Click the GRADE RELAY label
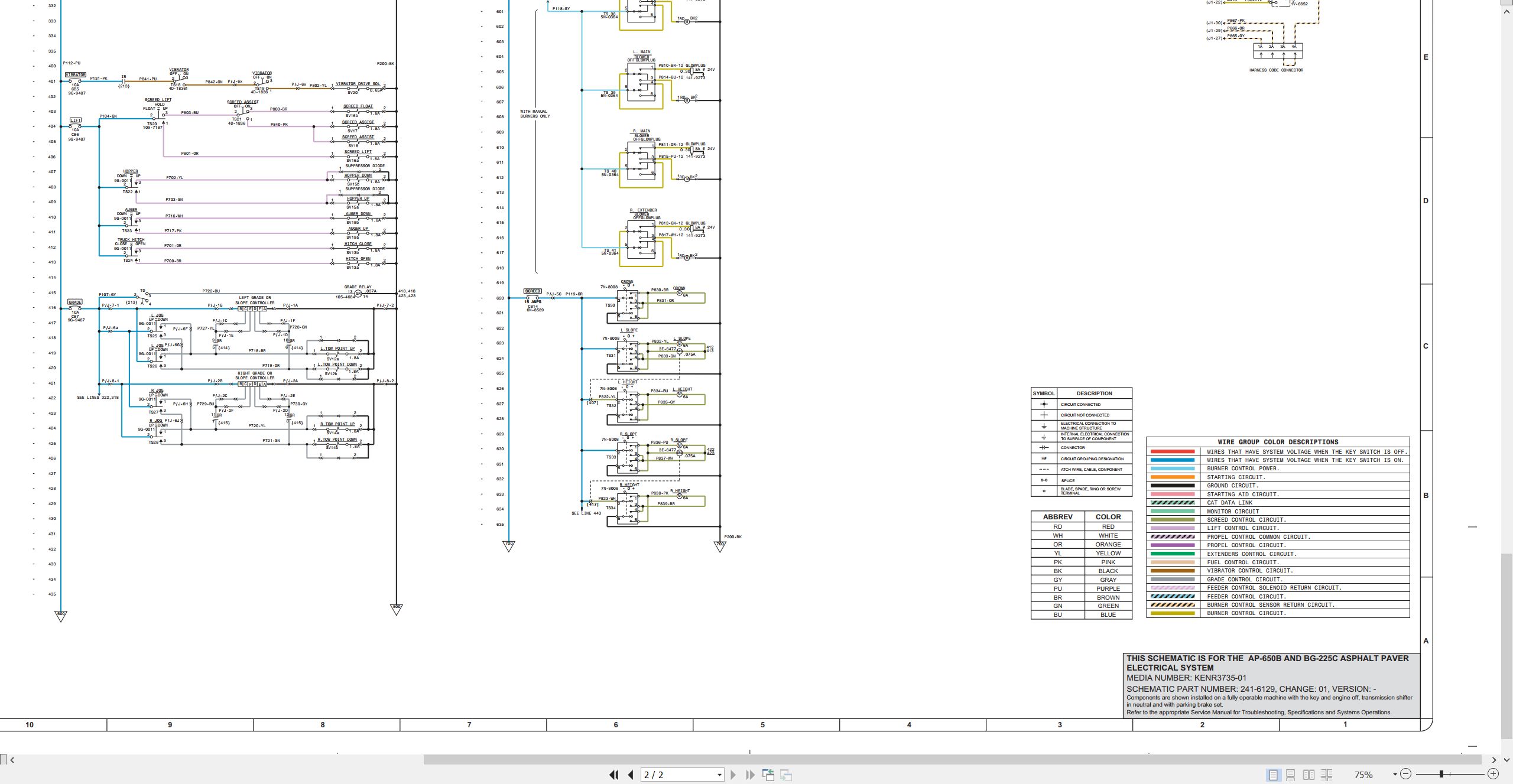The image size is (1513, 784). (358, 287)
